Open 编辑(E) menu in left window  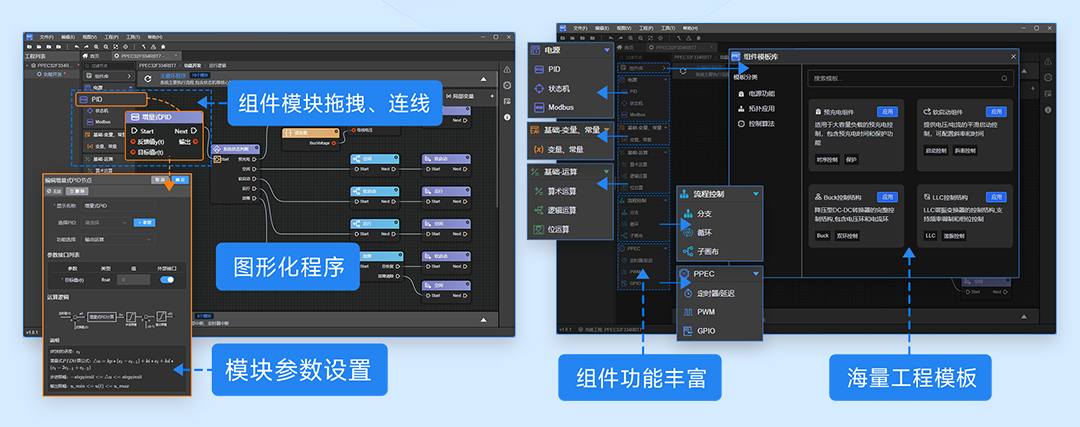point(68,37)
